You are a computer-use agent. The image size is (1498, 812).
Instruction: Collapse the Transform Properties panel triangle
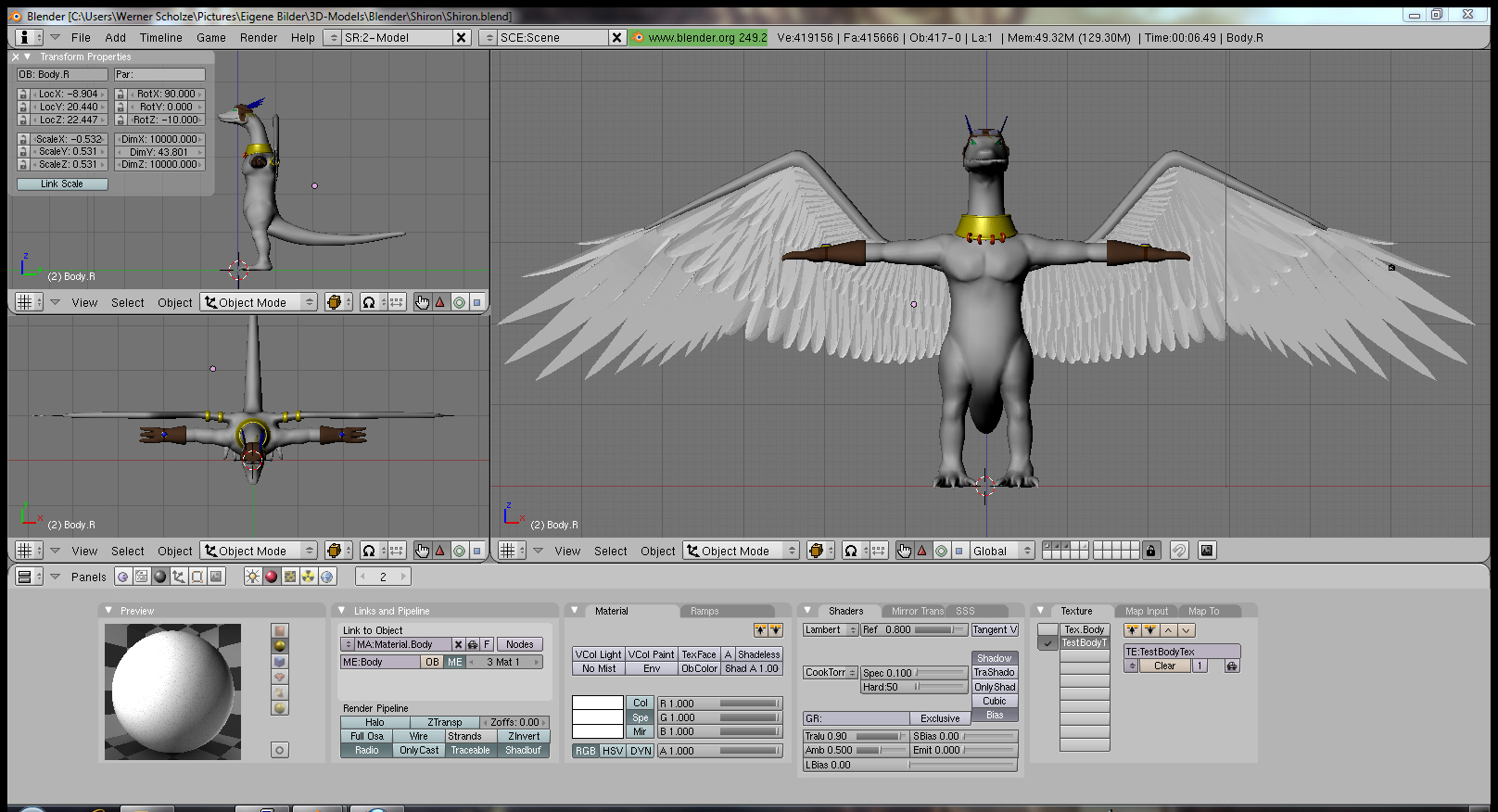coord(28,57)
